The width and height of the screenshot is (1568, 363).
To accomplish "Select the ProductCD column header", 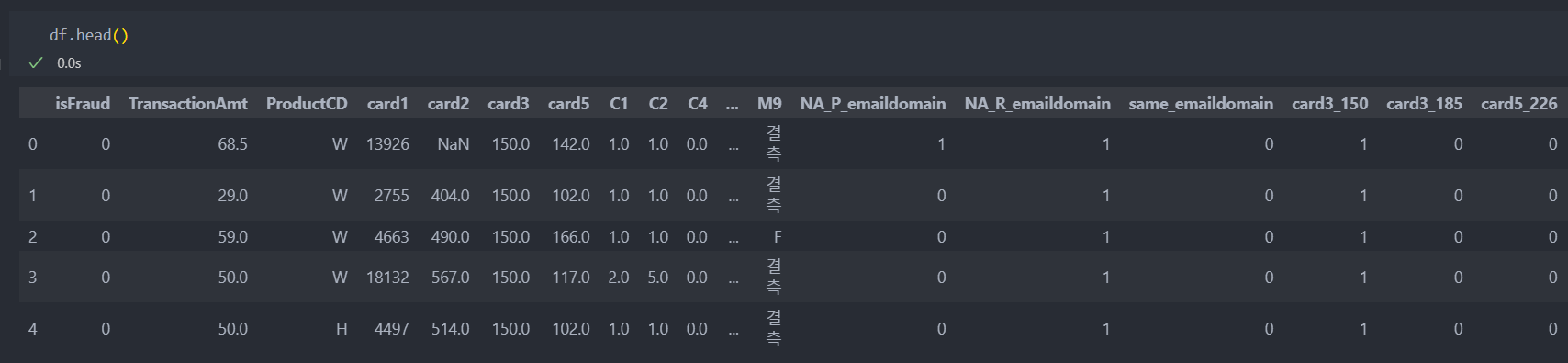I will [307, 104].
